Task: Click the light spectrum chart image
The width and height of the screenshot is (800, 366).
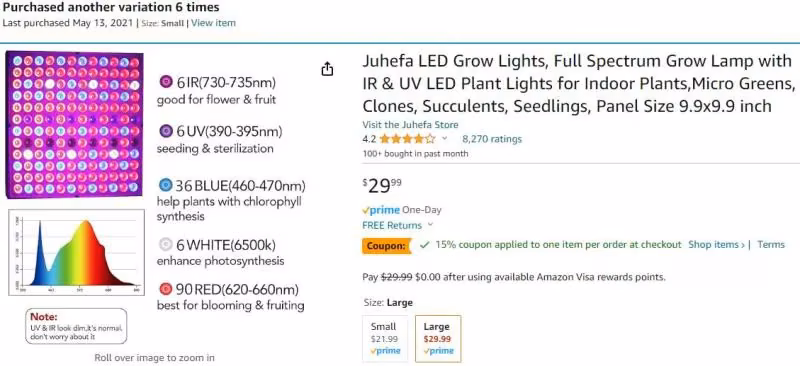Action: pyautogui.click(x=77, y=253)
